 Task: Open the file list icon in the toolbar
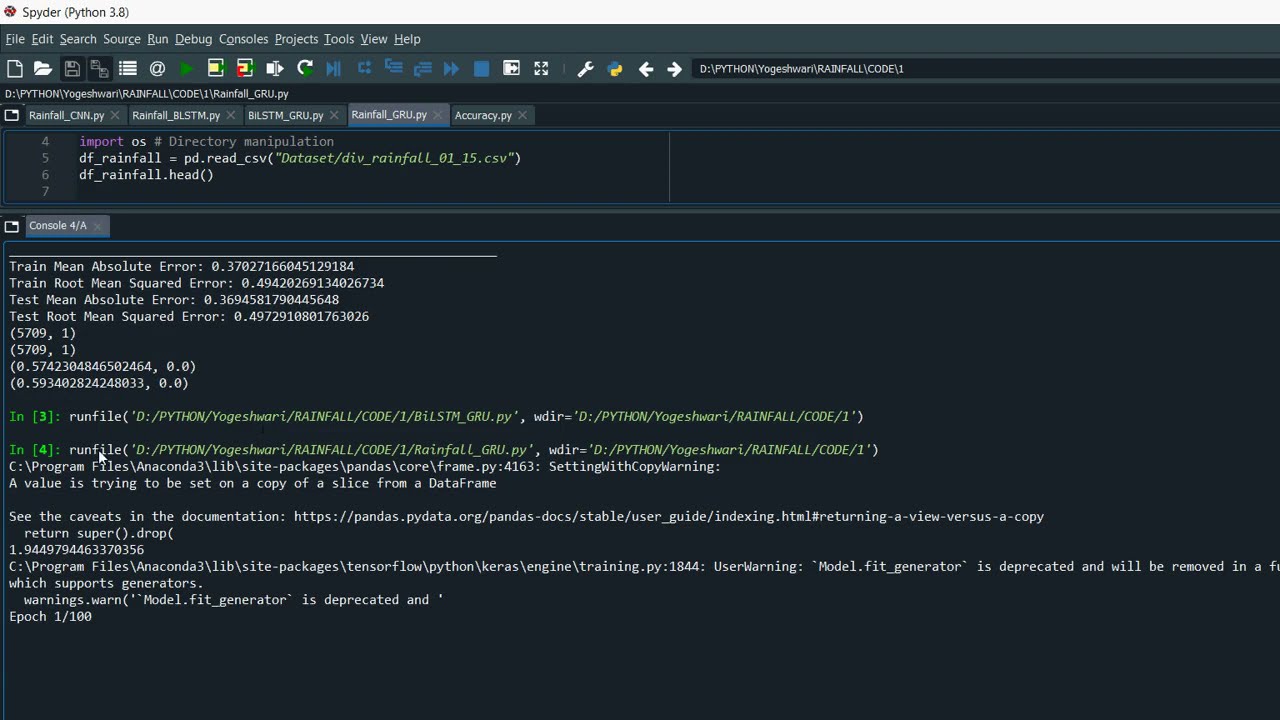[x=128, y=69]
